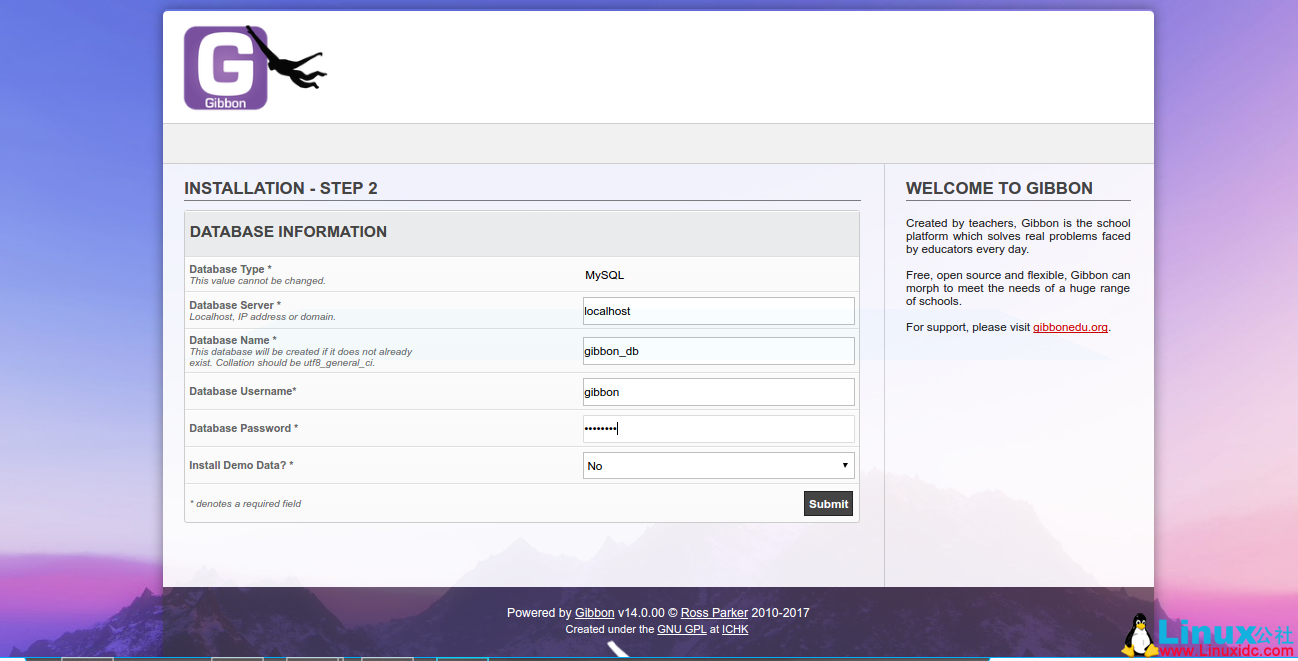Screen dimensions: 1298x661
Task: Click the Database Username input showing gibbon
Action: 718,392
